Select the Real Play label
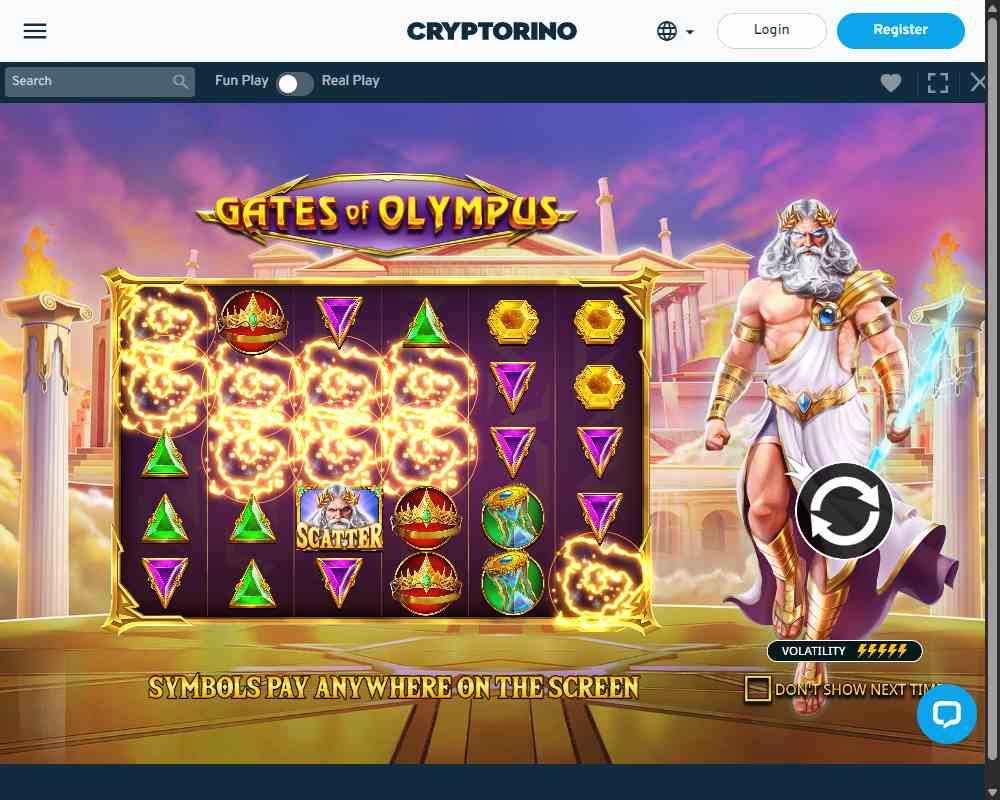This screenshot has height=800, width=1000. pyautogui.click(x=350, y=80)
